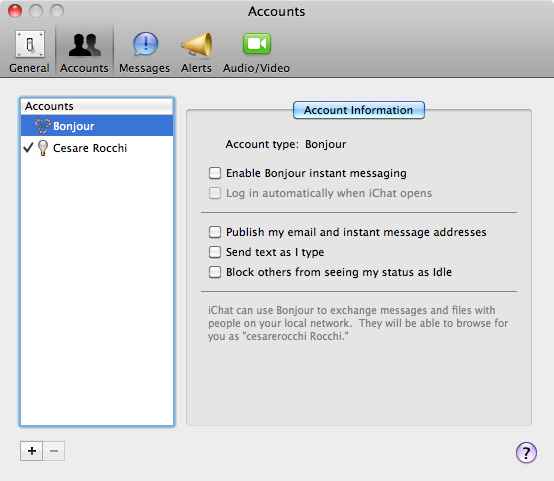Viewport: 554px width, 481px height.
Task: Open help with the question mark button
Action: point(526,452)
